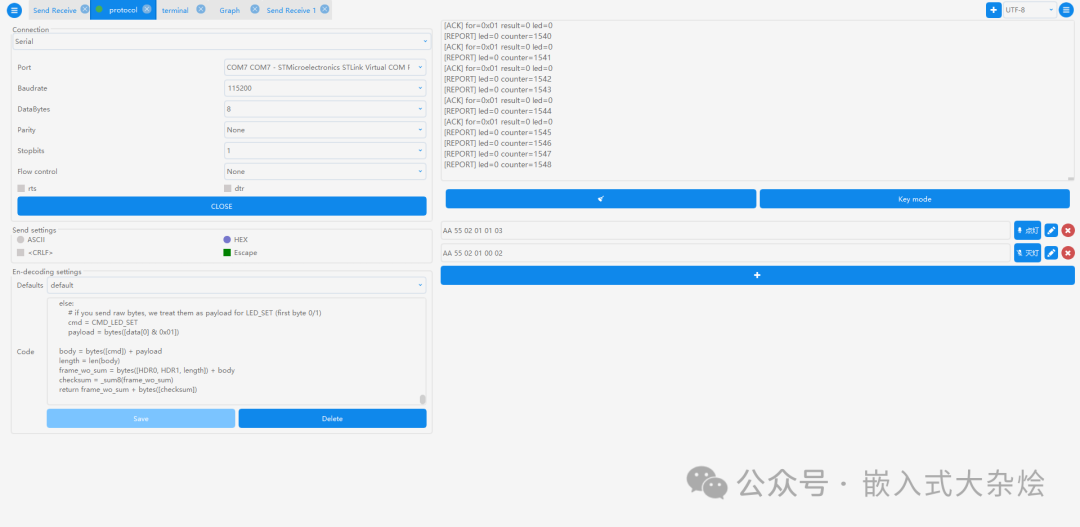Viewport: 1080px width, 527px height.
Task: Open the UTF-8 encoding dropdown
Action: pyautogui.click(x=1030, y=10)
